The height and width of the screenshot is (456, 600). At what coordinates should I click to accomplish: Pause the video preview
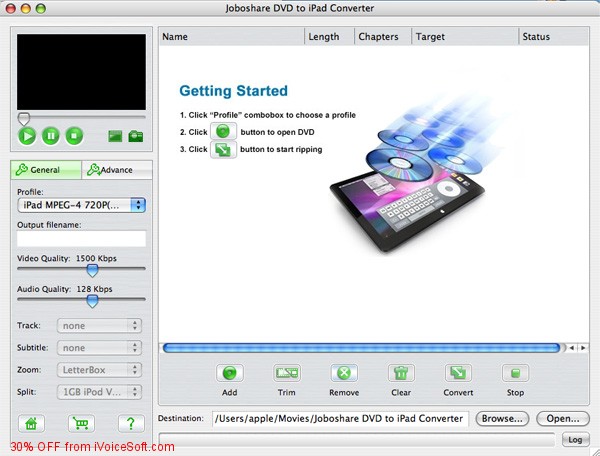[x=51, y=136]
